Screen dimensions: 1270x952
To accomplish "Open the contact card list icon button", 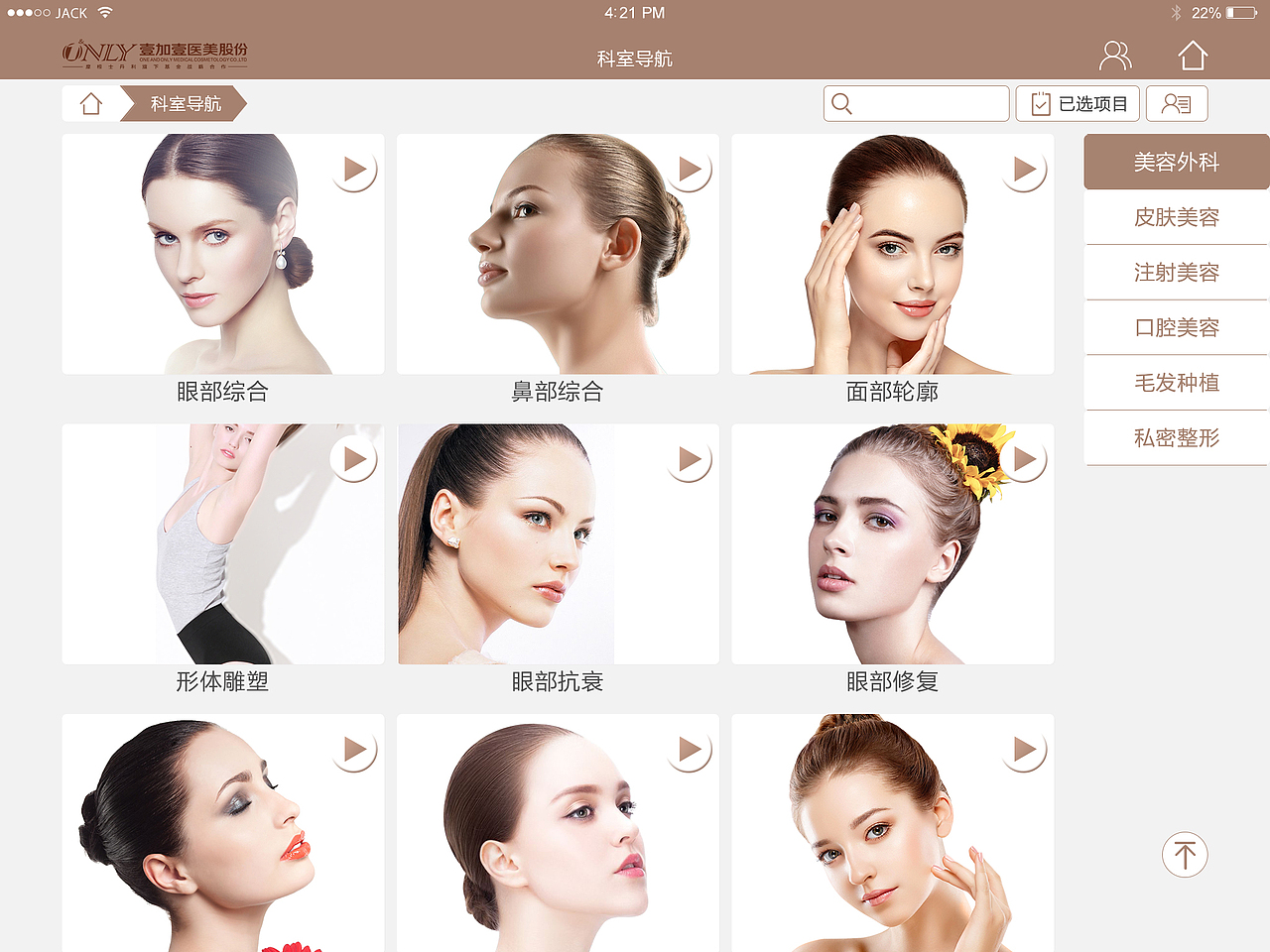I will pyautogui.click(x=1177, y=104).
